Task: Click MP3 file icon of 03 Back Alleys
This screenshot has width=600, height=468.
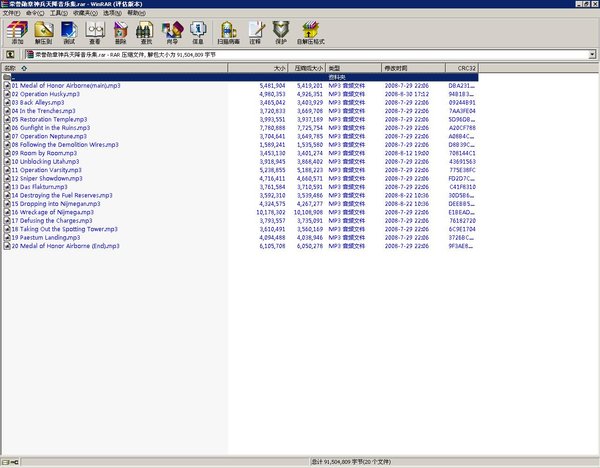Action: 7,103
